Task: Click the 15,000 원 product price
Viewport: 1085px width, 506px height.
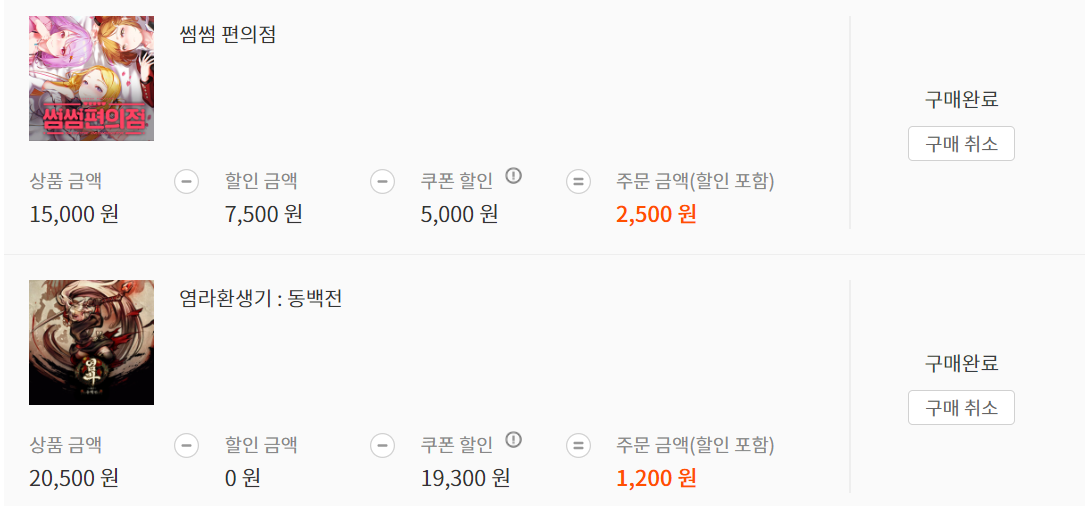Action: pos(74,214)
